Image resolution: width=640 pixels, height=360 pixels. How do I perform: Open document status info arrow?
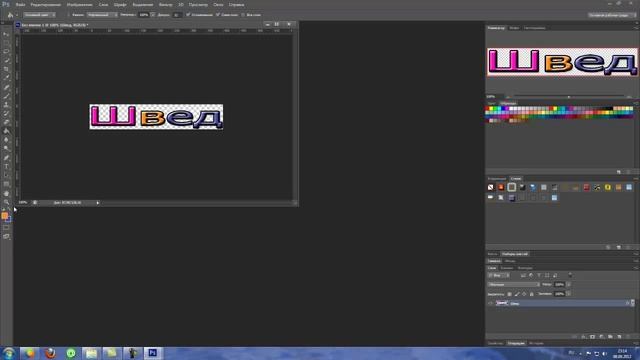click(98, 203)
